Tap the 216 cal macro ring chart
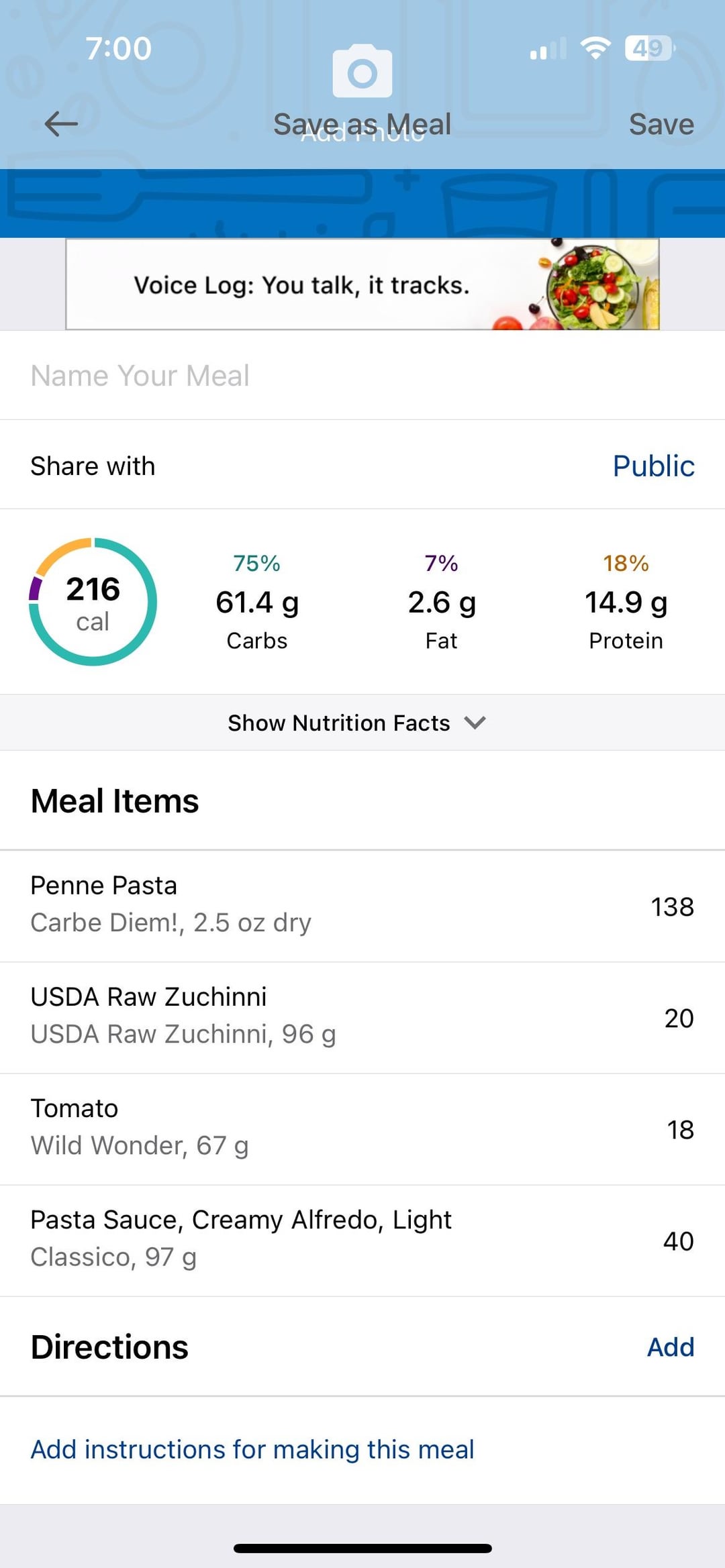The height and width of the screenshot is (1568, 725). tap(93, 602)
